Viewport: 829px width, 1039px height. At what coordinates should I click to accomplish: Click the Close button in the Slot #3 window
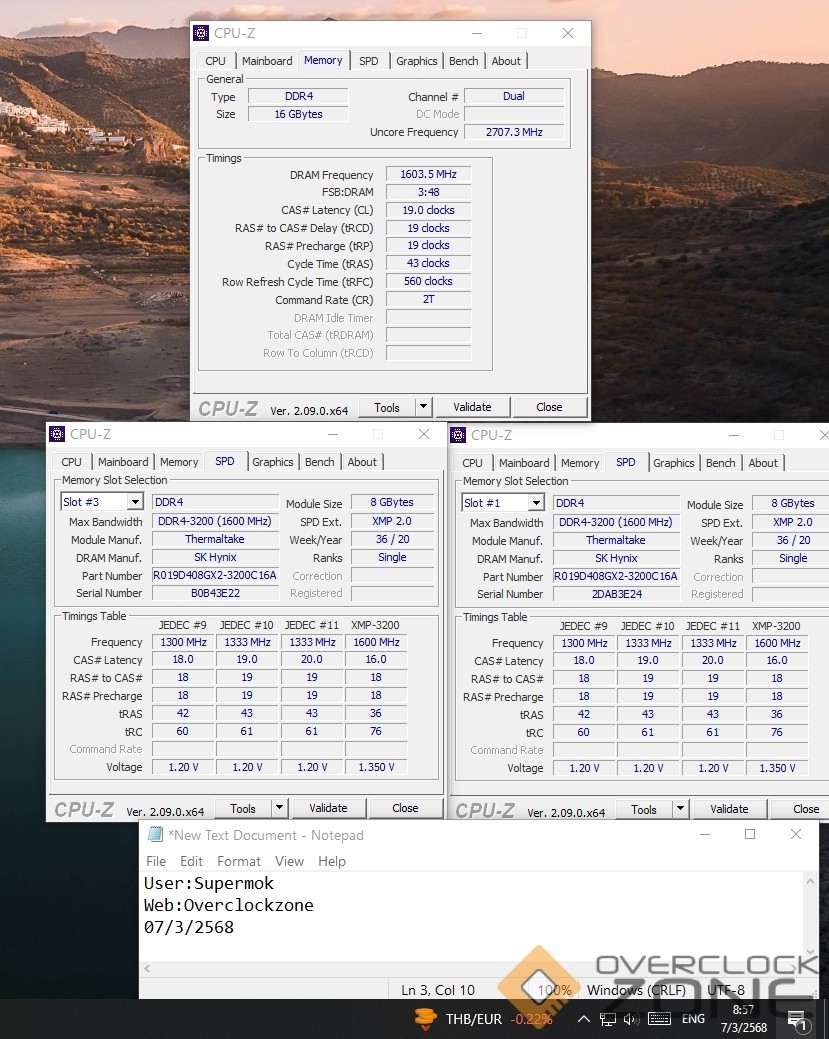tap(405, 808)
